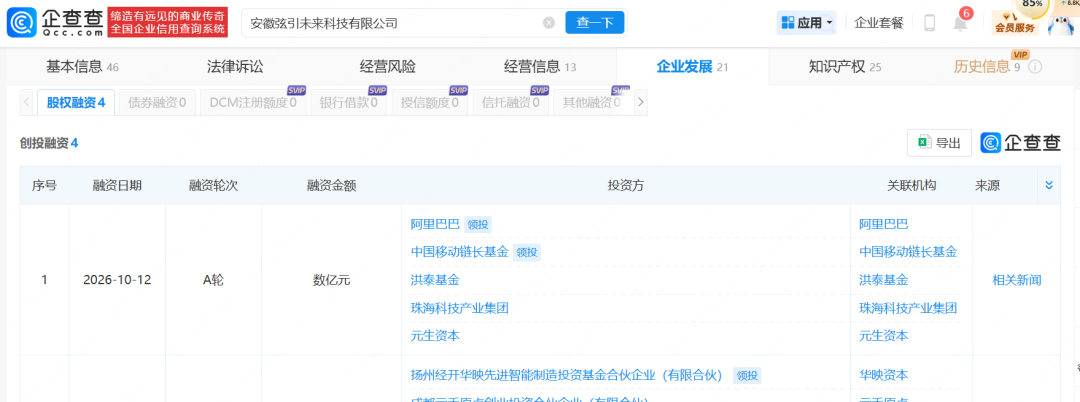Open 阿里巴巴 in the 关联机构 column
Viewport: 1080px width, 402px height.
click(x=884, y=224)
